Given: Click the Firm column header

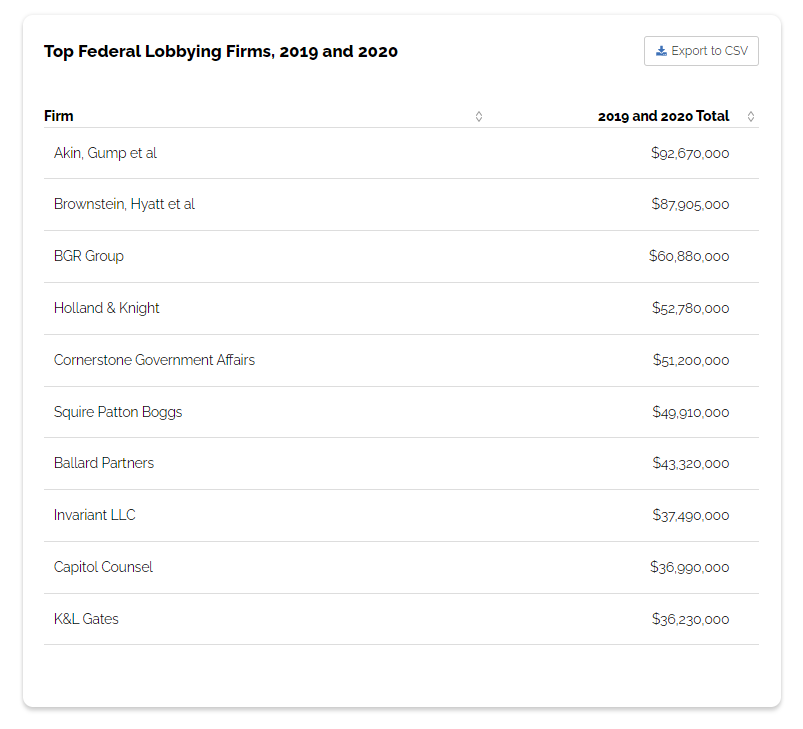Looking at the screenshot, I should 59,116.
